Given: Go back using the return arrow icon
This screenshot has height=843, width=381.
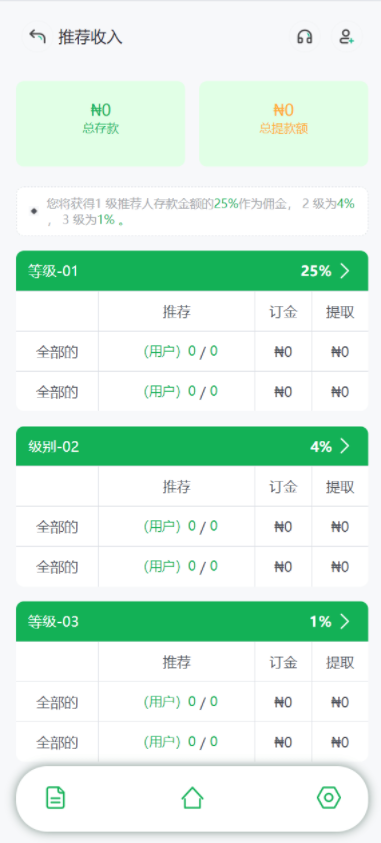Looking at the screenshot, I should coord(37,37).
